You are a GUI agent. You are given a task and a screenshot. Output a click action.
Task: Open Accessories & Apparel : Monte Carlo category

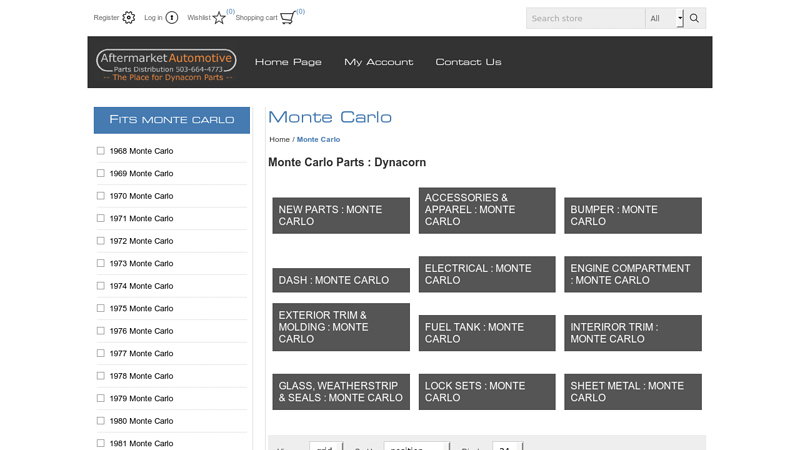487,210
